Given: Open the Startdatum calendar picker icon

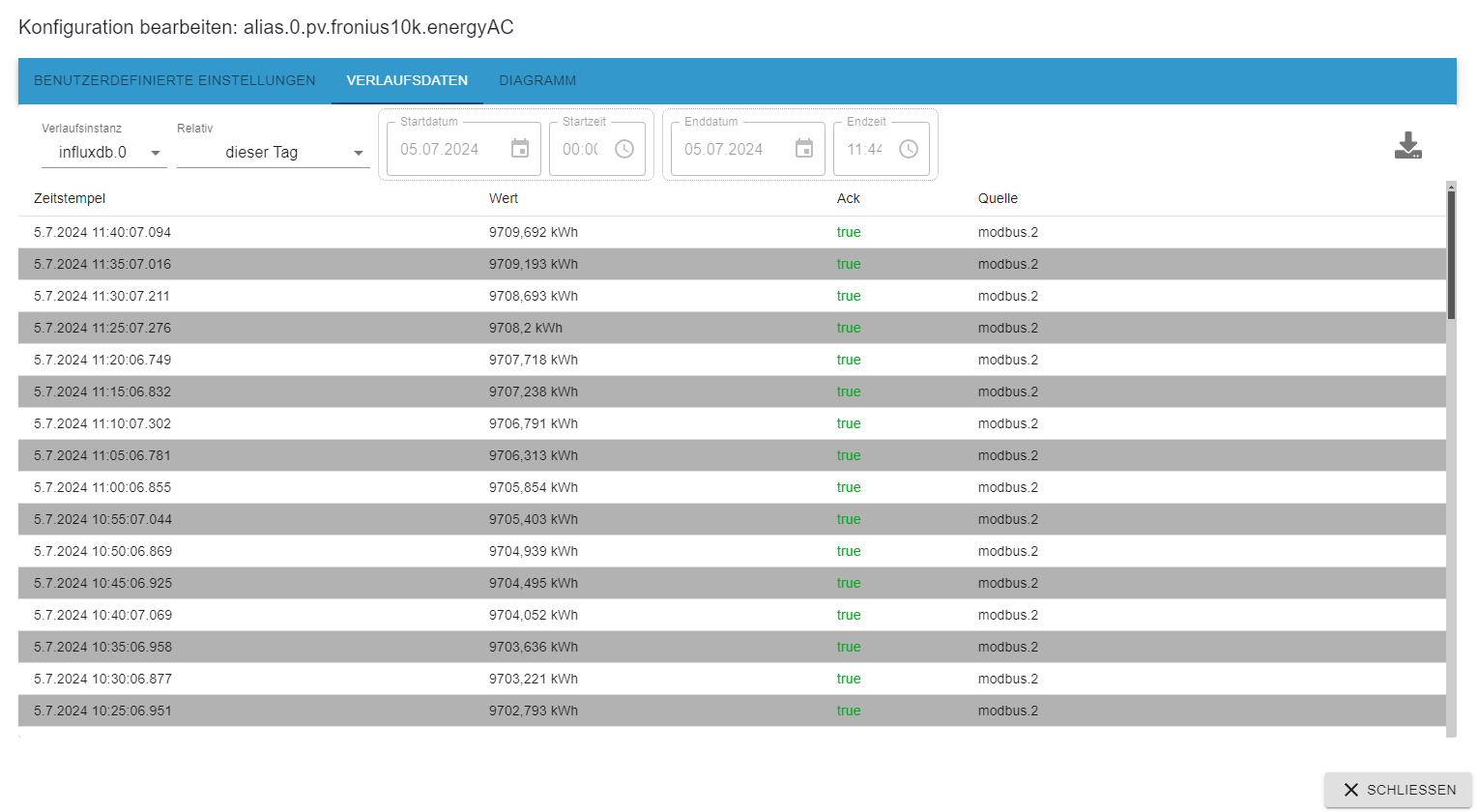Looking at the screenshot, I should pyautogui.click(x=520, y=149).
